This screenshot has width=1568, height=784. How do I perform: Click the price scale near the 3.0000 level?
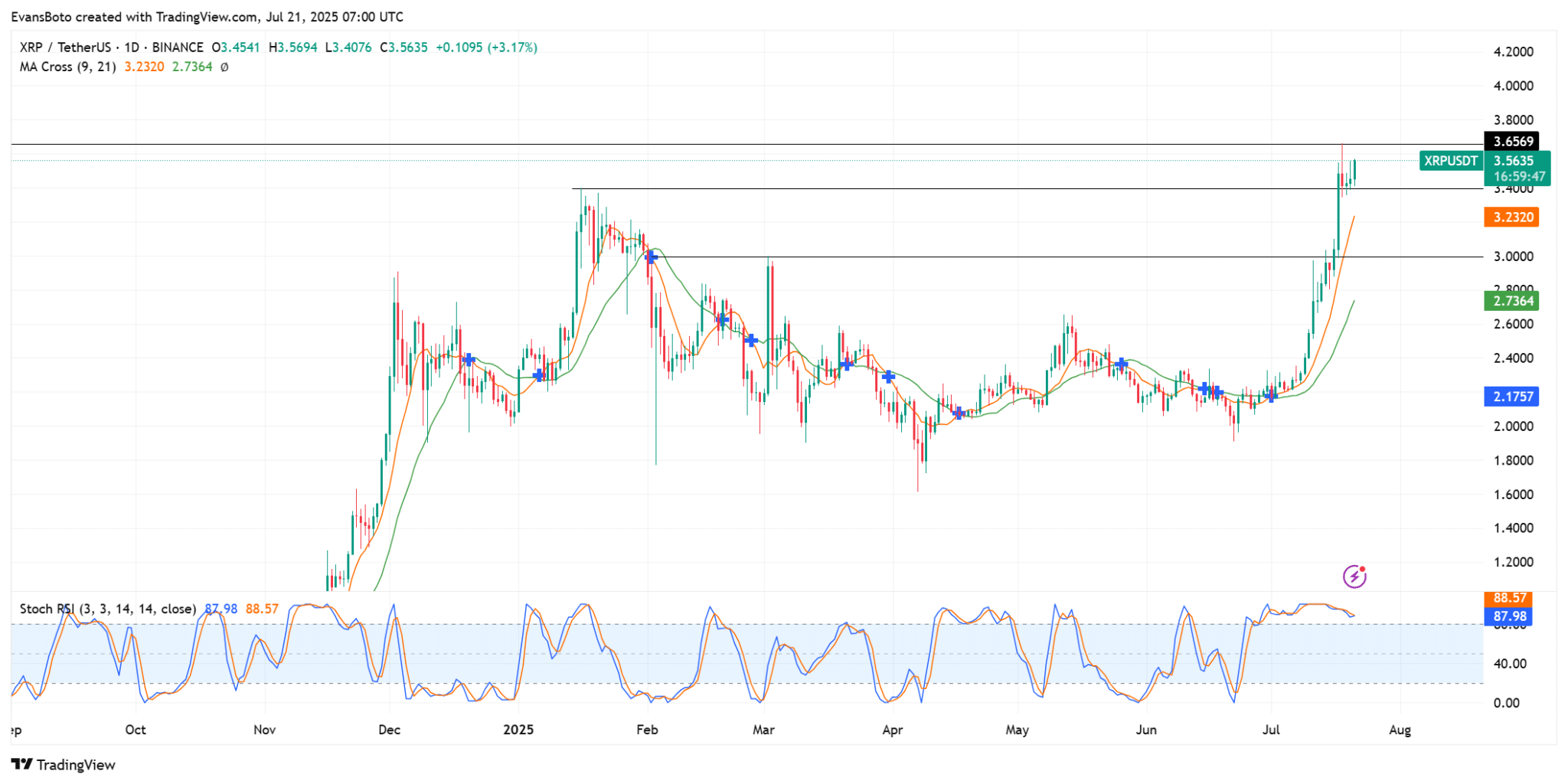pos(1512,256)
